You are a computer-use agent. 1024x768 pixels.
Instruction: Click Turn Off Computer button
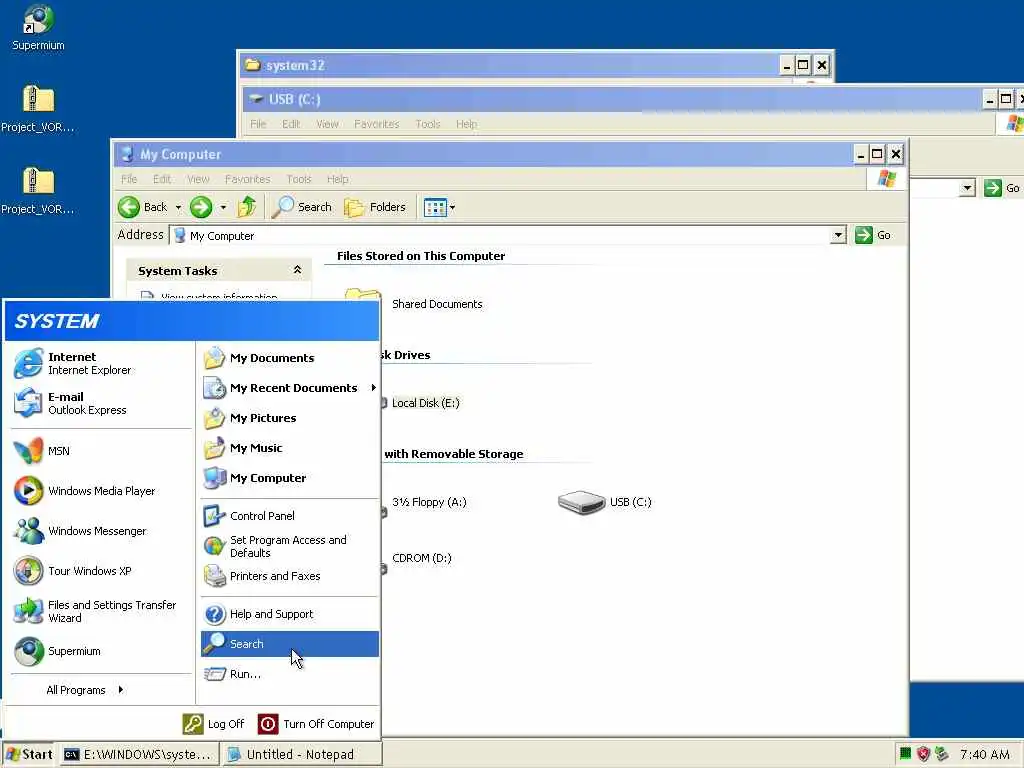(x=317, y=724)
